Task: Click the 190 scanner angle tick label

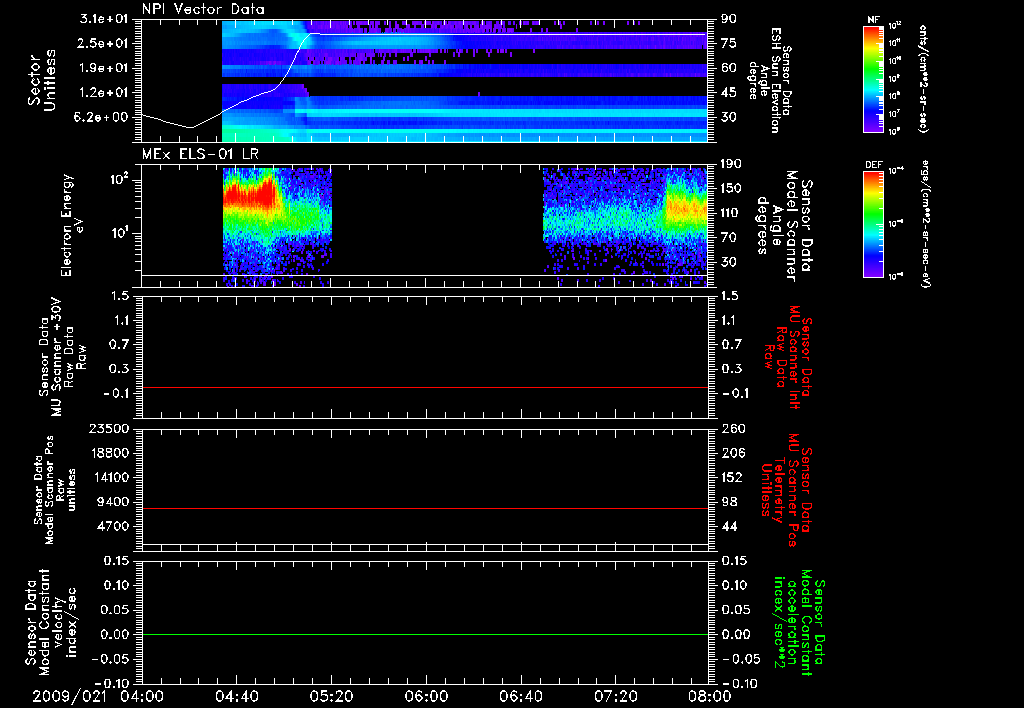Action: (x=731, y=163)
